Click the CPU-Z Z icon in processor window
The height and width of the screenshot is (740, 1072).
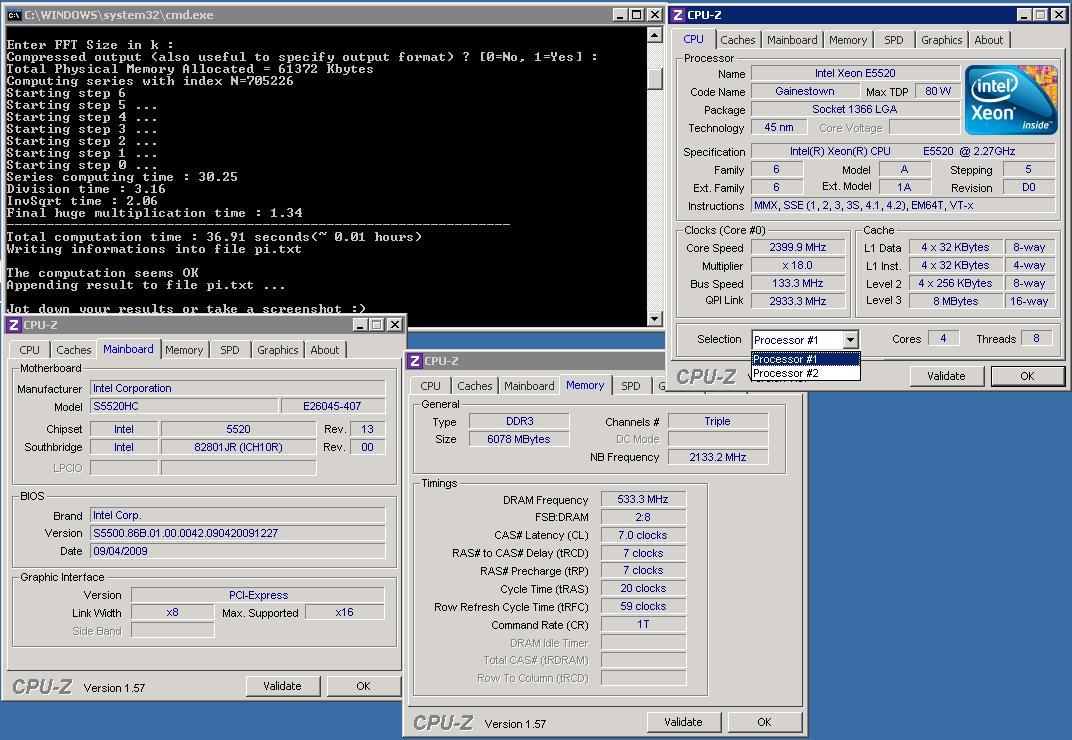pos(678,15)
